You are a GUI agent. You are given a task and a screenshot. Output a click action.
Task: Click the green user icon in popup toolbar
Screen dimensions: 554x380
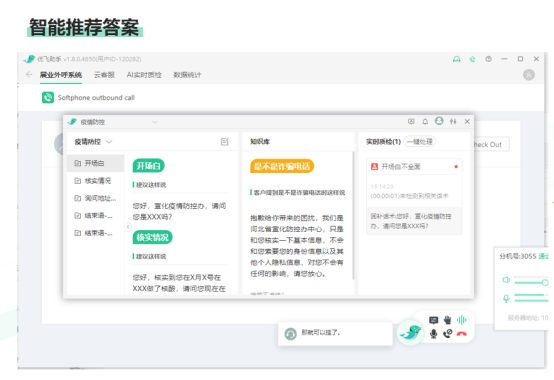click(x=439, y=121)
